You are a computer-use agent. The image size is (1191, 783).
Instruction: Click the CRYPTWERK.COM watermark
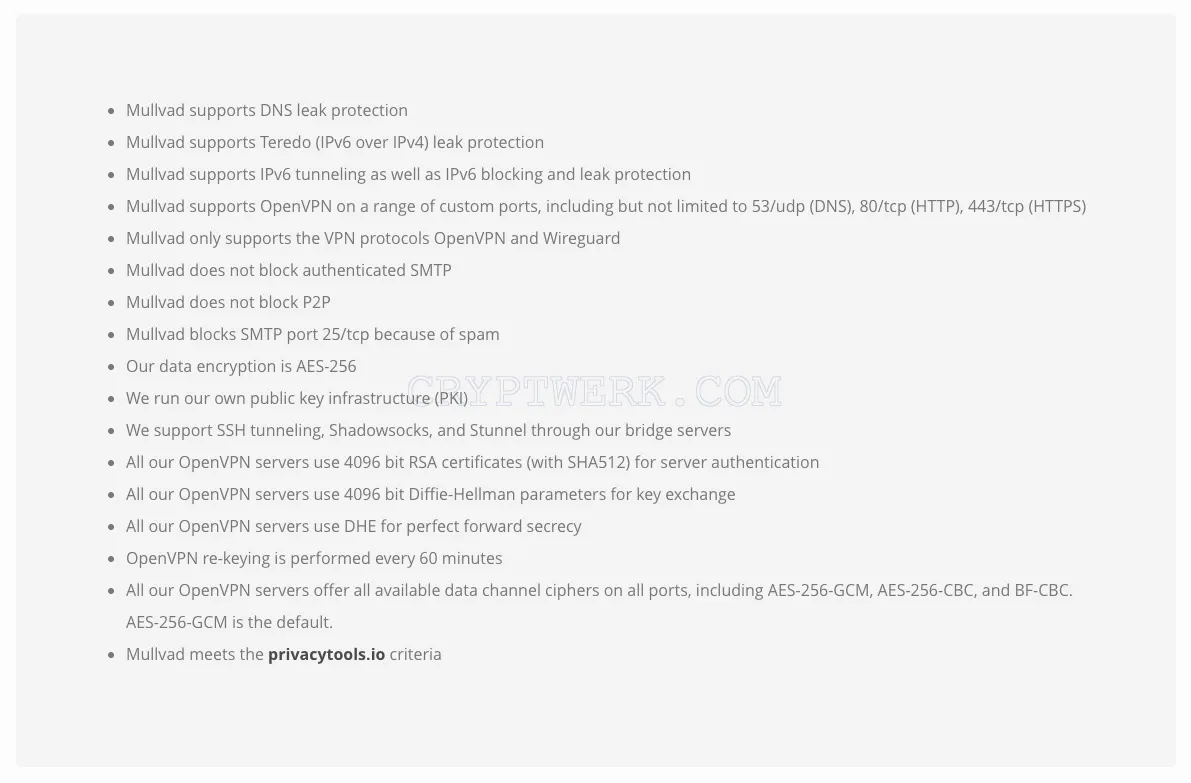[x=594, y=390]
